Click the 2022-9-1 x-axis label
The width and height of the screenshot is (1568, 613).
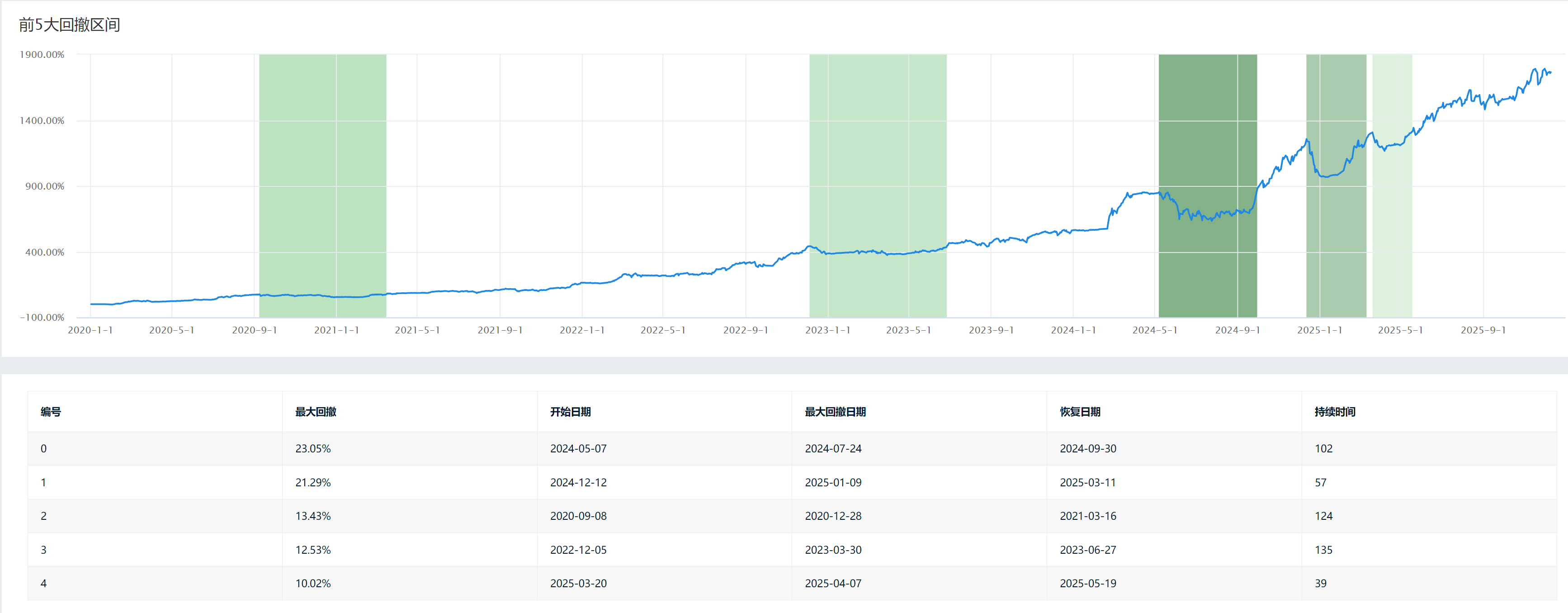[x=745, y=330]
